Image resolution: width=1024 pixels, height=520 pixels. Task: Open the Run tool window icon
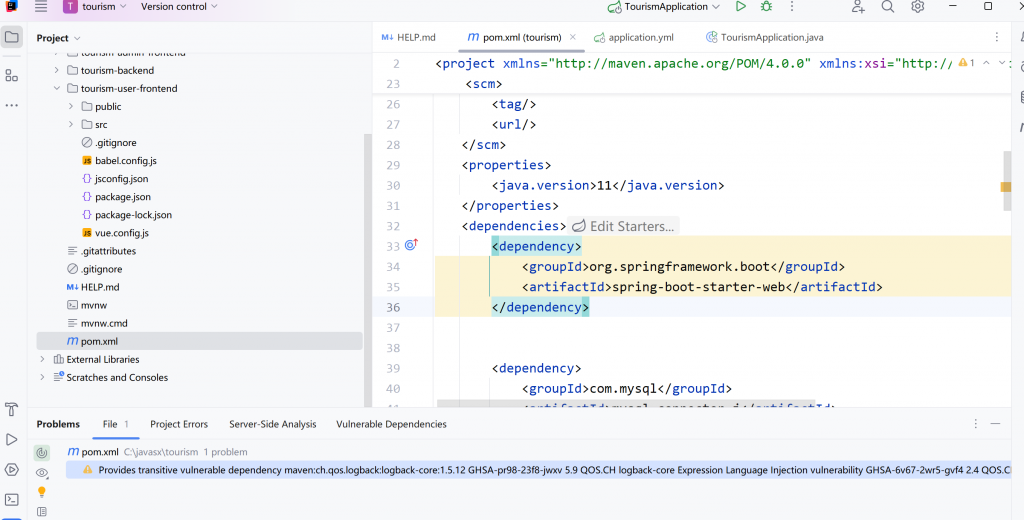pyautogui.click(x=12, y=440)
